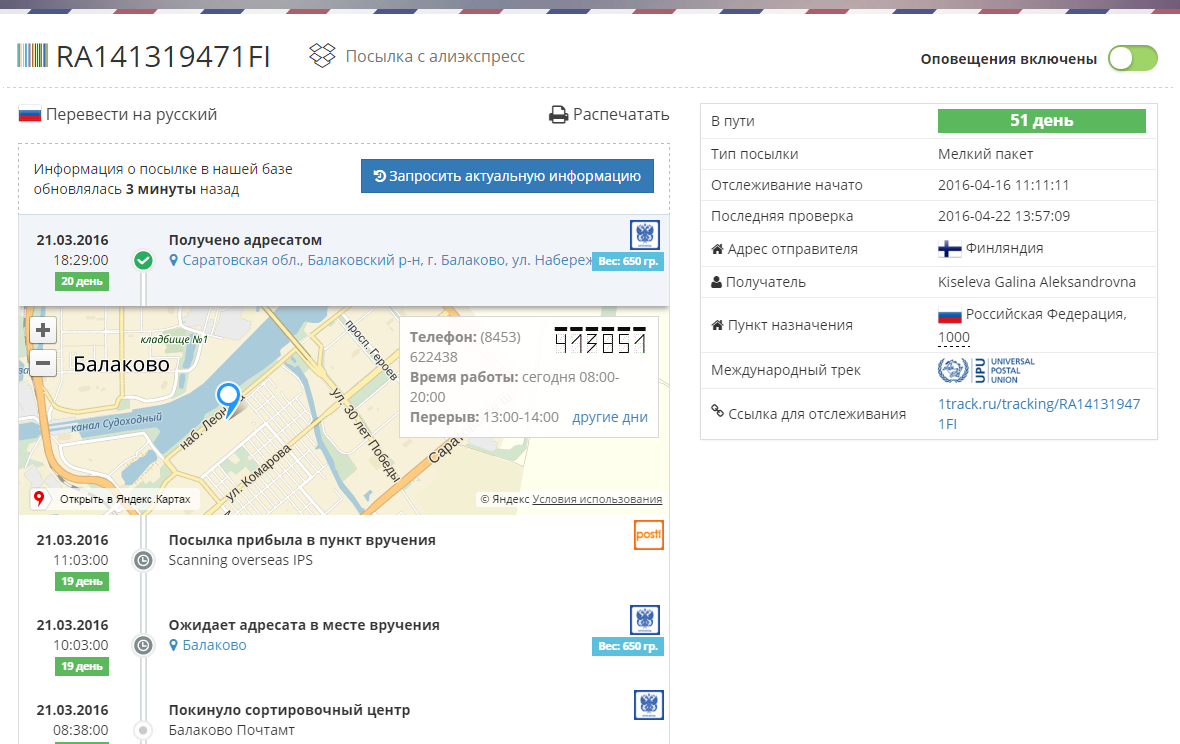Click the '19 день' badge at the 11:03:00 event

[x=82, y=582]
